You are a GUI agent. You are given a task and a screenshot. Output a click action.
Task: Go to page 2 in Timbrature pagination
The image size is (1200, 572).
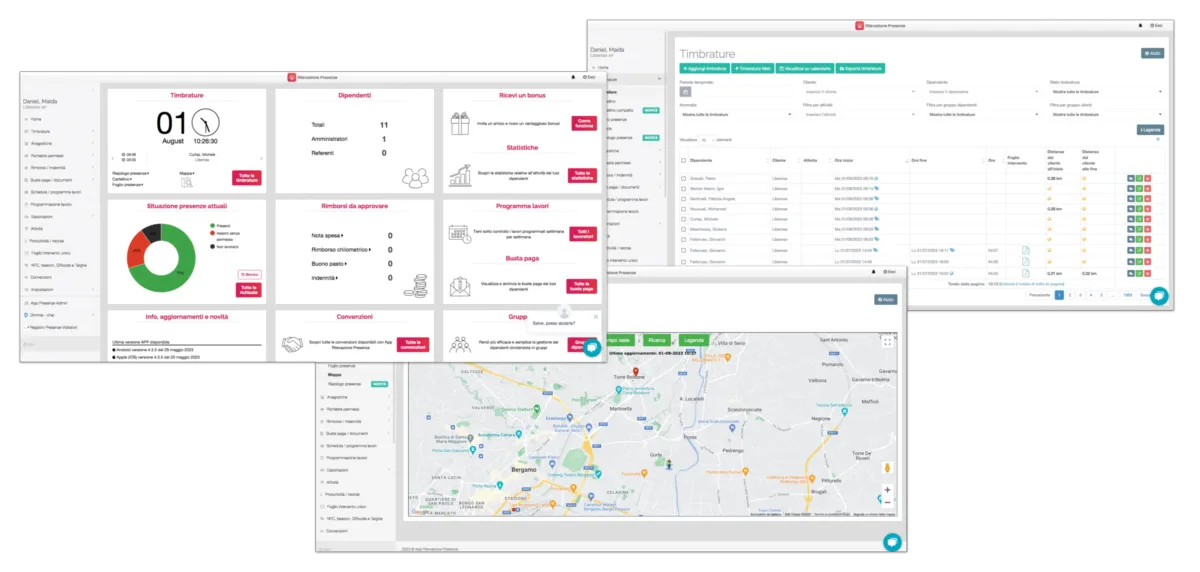point(1069,295)
